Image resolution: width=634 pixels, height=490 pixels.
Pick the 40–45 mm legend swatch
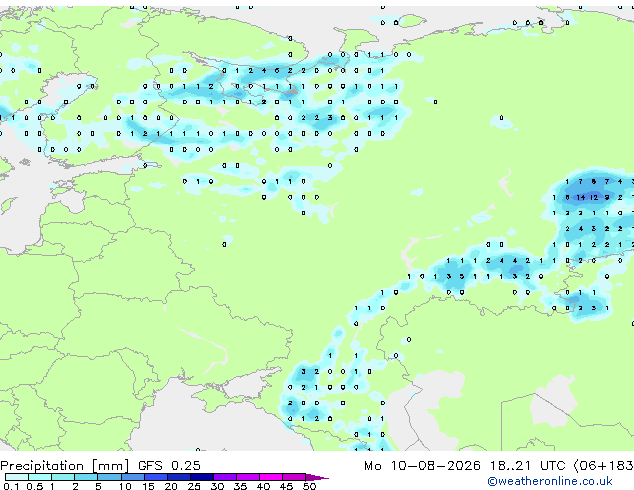coord(271,477)
